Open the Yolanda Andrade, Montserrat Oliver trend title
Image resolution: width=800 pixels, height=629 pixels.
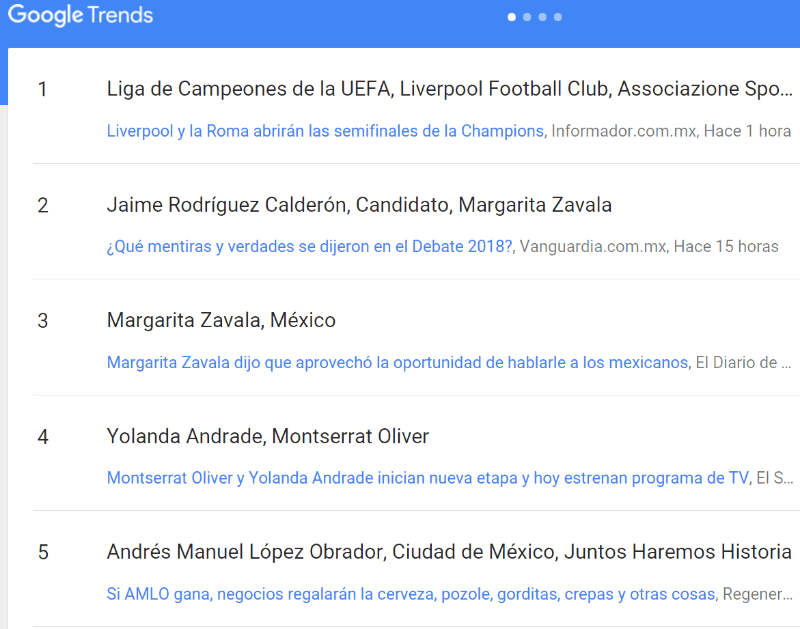267,437
